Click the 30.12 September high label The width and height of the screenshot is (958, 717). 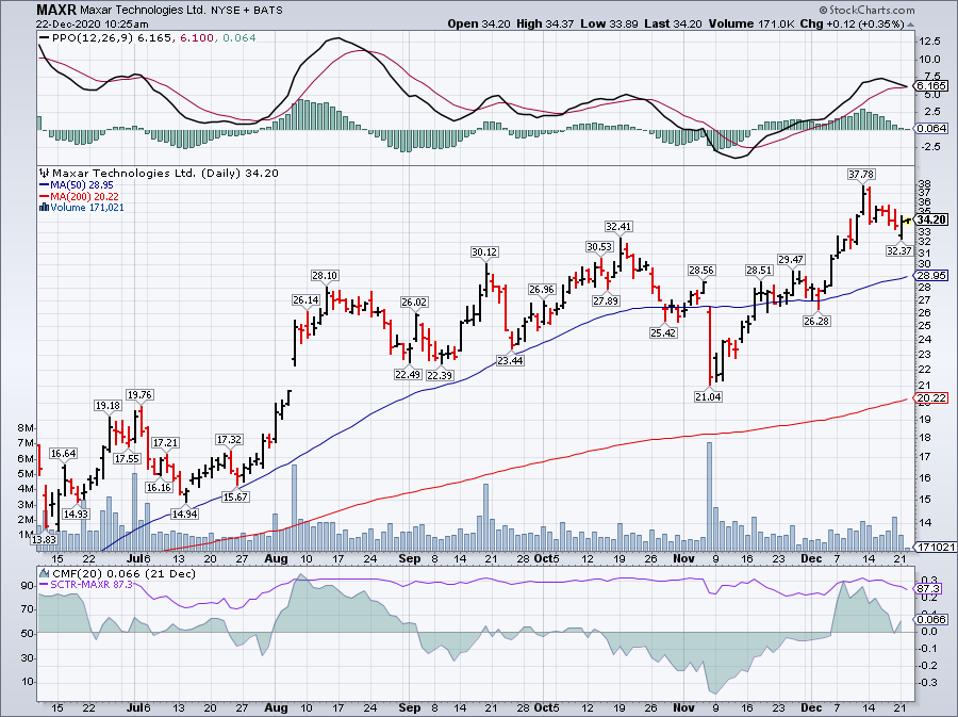click(484, 252)
